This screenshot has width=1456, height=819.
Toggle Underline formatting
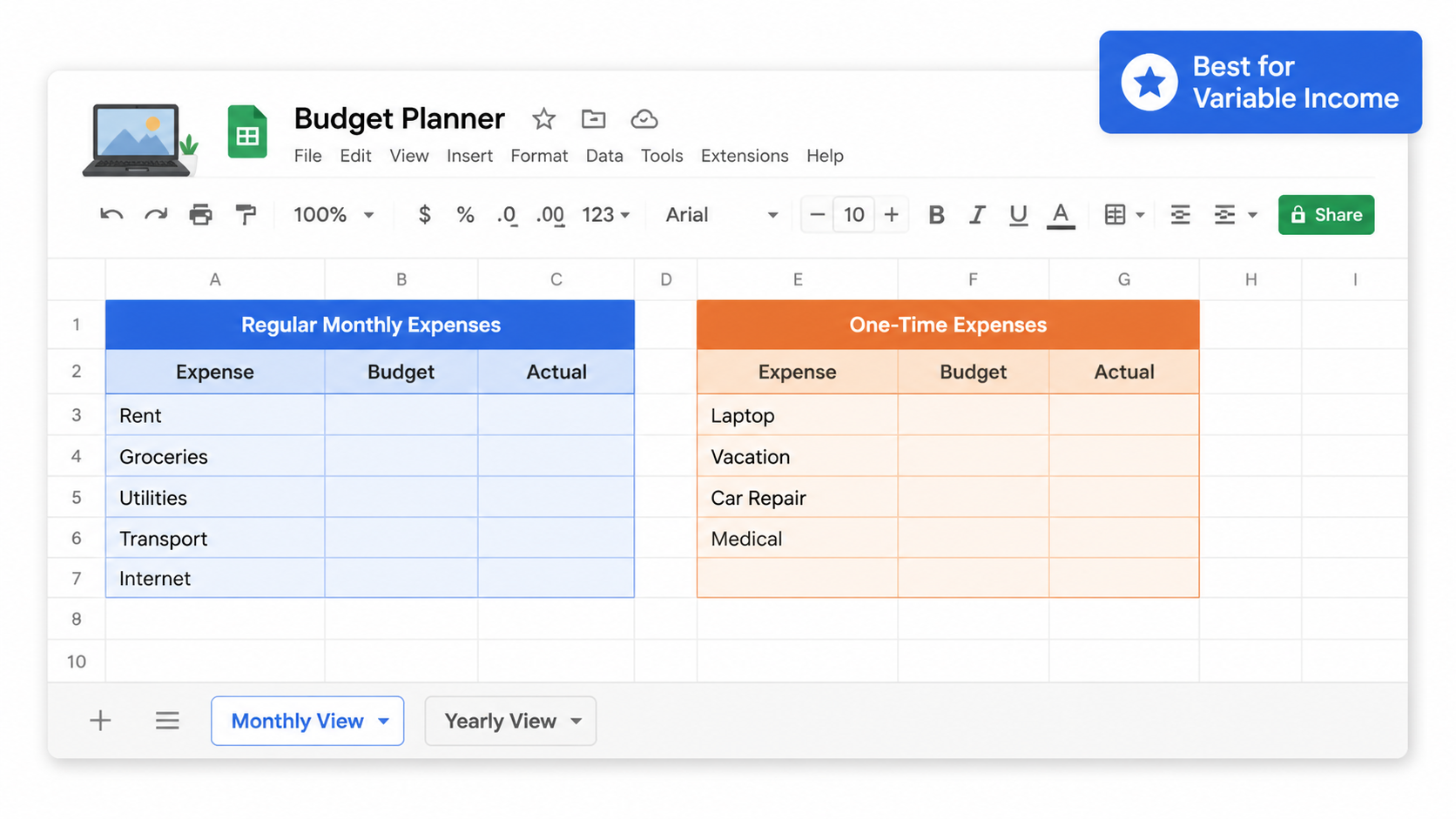pos(1018,215)
